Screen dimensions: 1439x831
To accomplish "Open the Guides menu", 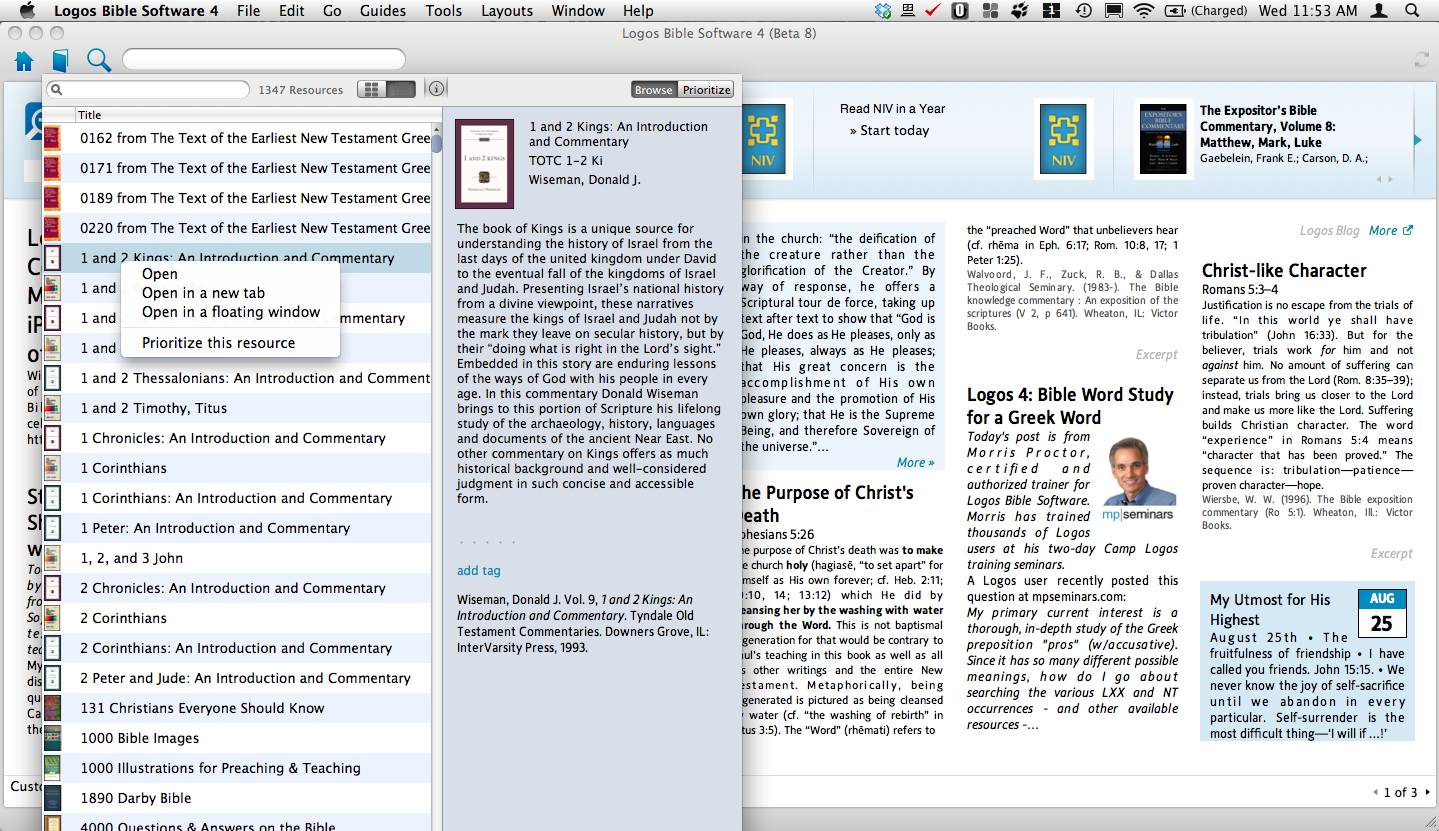I will pos(383,11).
